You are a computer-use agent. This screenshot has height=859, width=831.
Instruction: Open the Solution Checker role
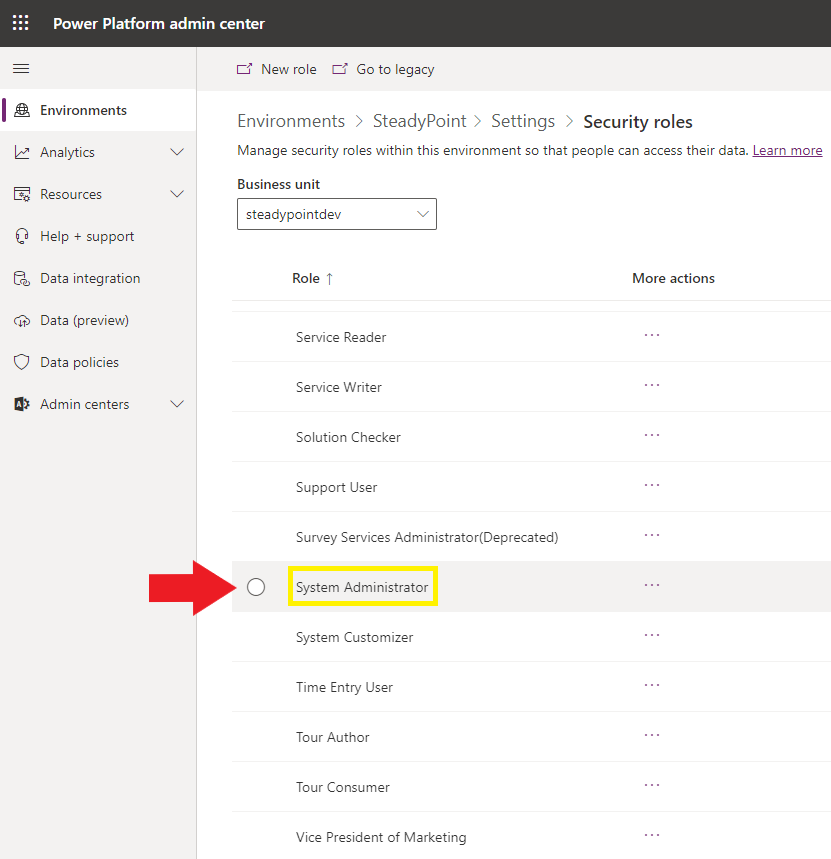(348, 437)
